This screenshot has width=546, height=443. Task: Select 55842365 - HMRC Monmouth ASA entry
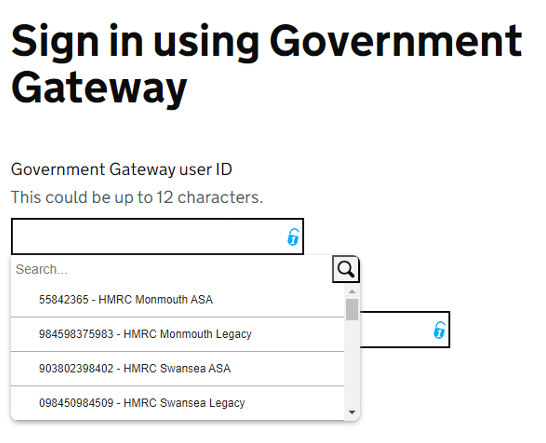click(178, 300)
